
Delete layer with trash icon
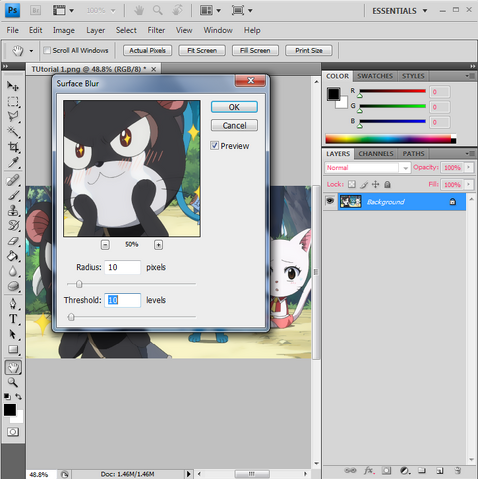458,471
